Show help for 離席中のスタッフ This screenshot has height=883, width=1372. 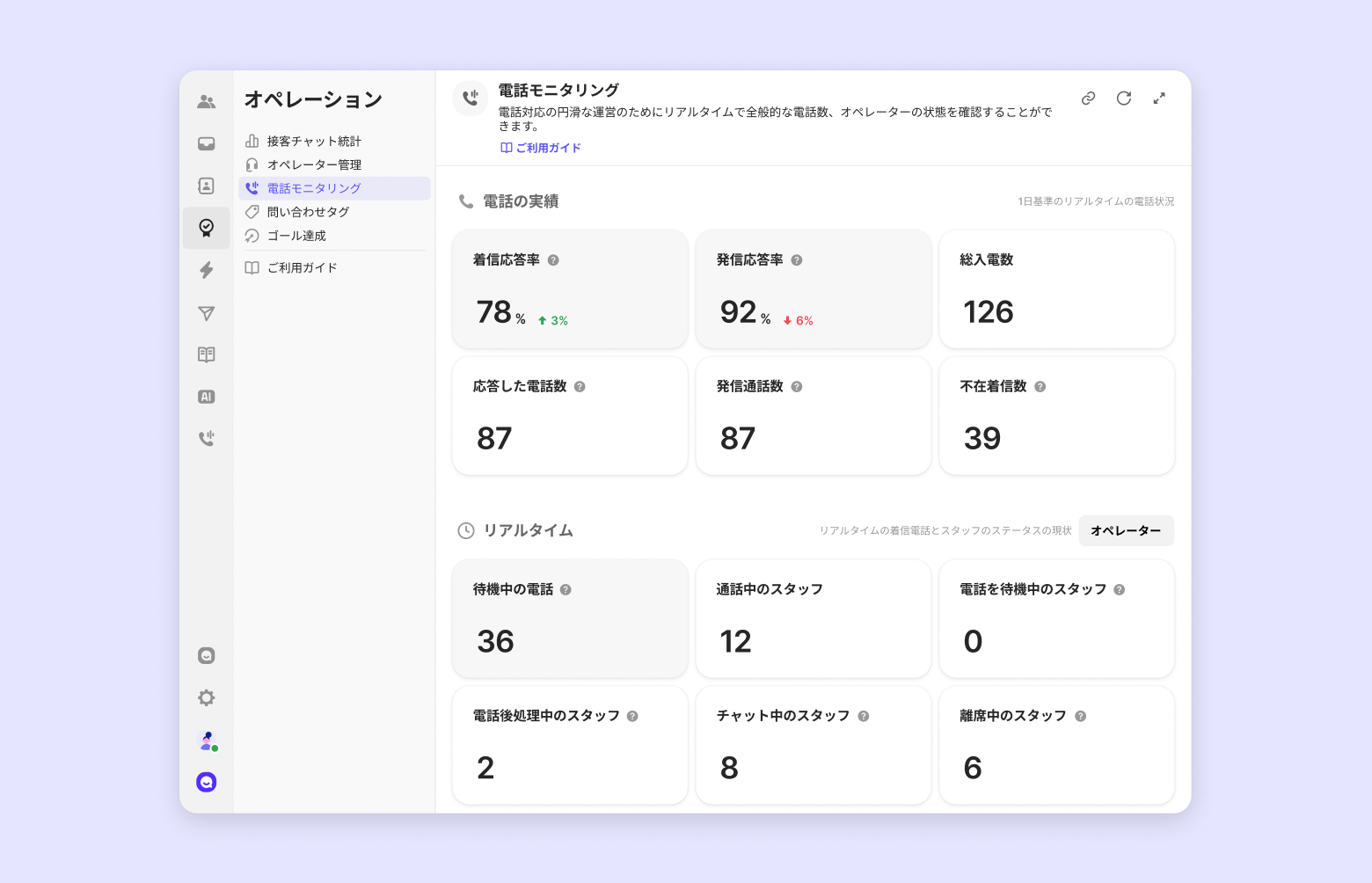pos(1081,717)
